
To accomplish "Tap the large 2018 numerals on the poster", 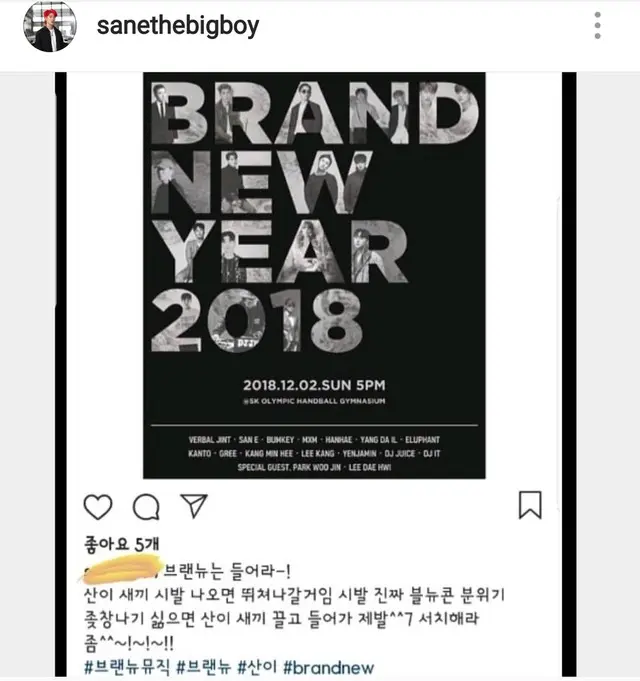I will (256, 321).
